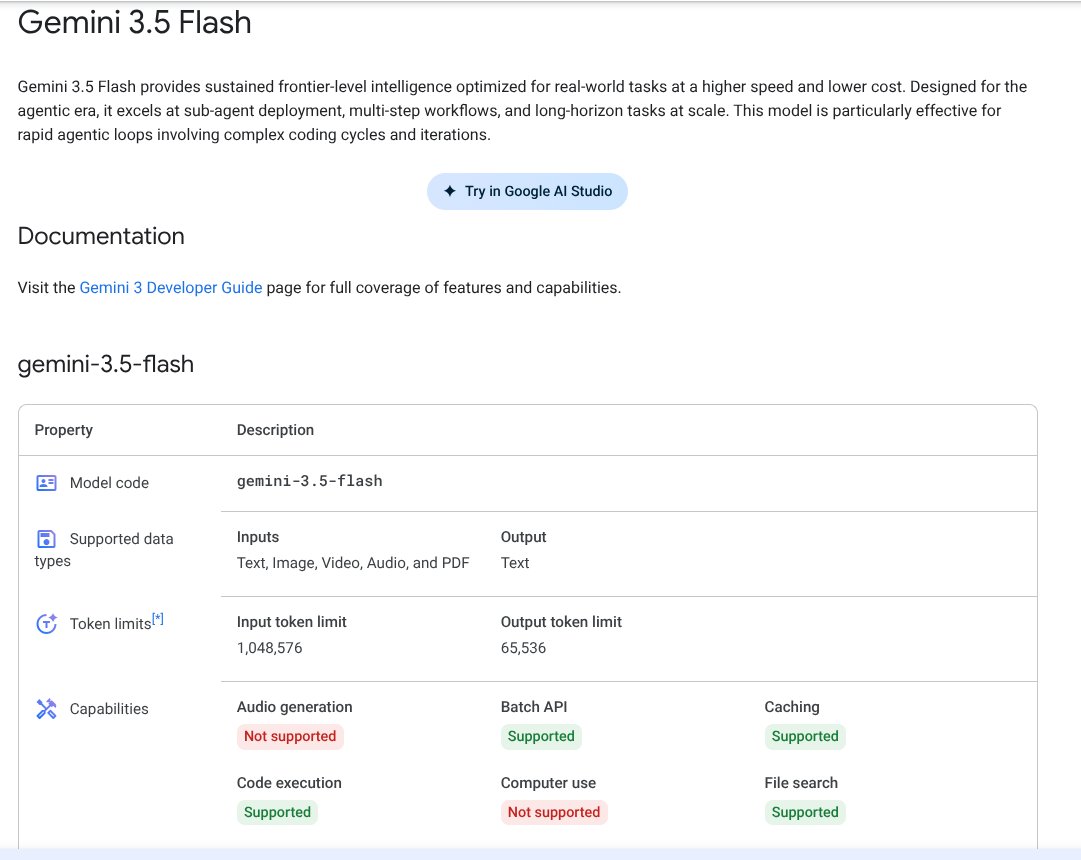Select the 1,048,576 input token value

[270, 648]
